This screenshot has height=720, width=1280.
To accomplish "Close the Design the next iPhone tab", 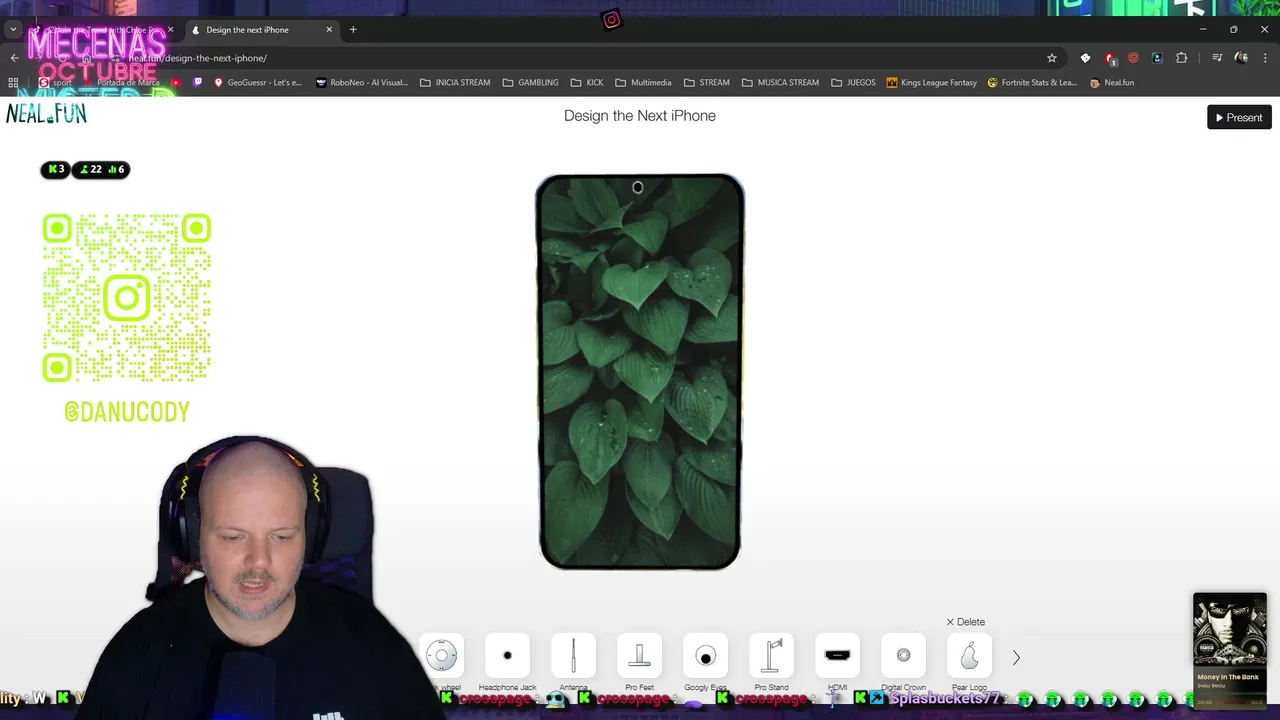I will pos(329,30).
